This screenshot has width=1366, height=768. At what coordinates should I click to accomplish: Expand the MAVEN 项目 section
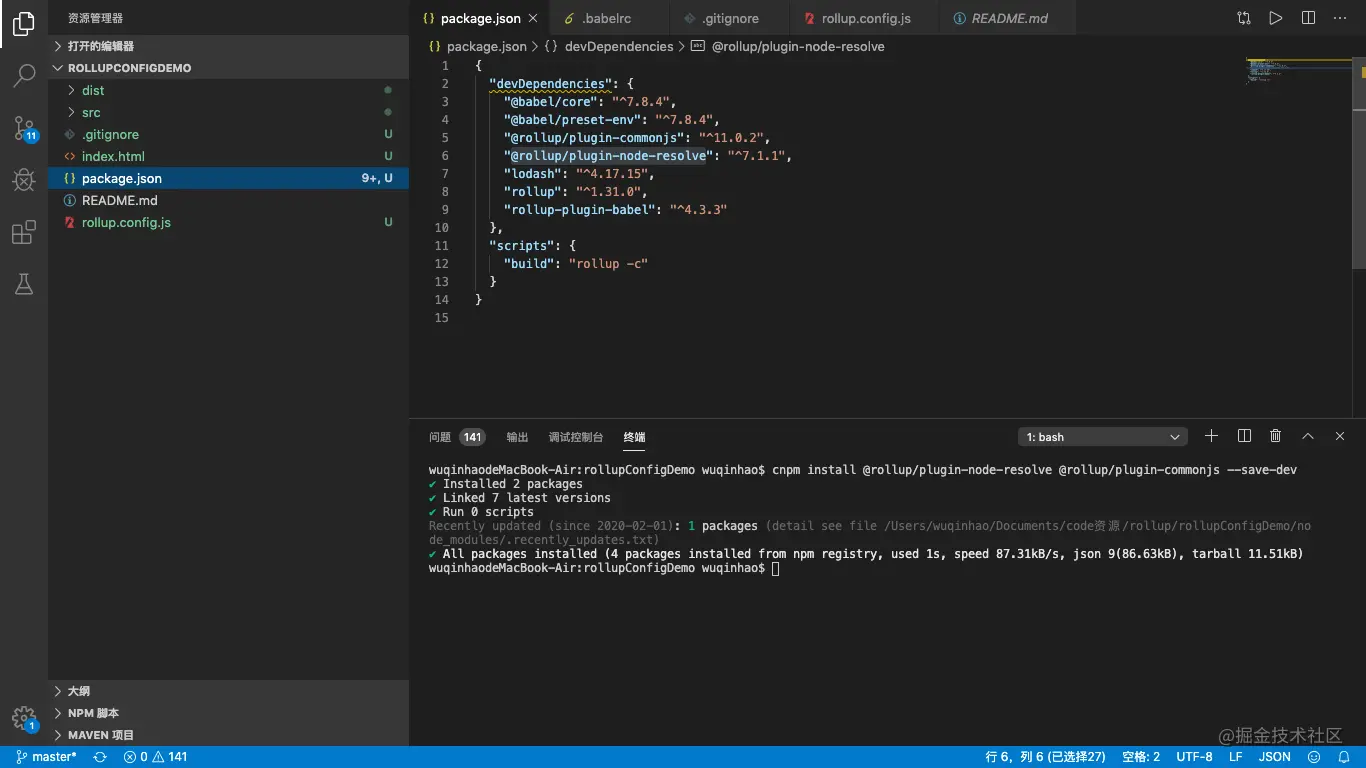[x=228, y=735]
